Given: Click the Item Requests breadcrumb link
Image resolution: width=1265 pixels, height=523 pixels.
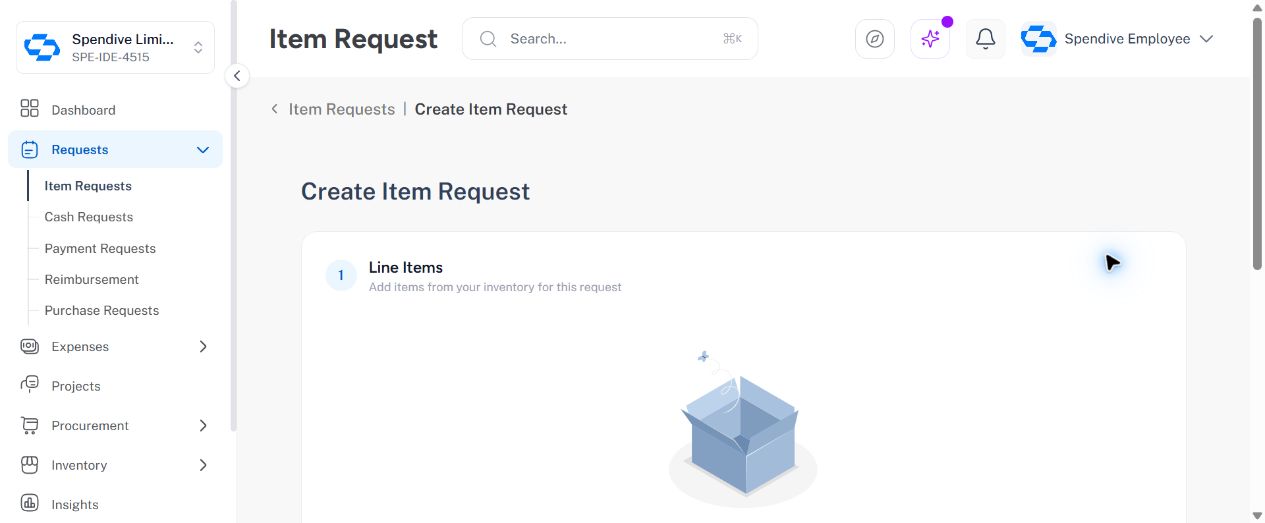Looking at the screenshot, I should pyautogui.click(x=342, y=109).
